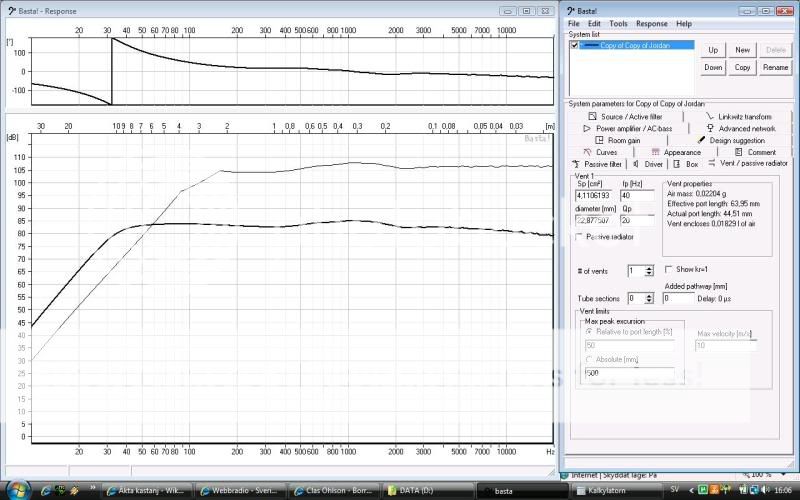The height and width of the screenshot is (500, 800).
Task: Click the number of vents spinner arrows
Action: coord(649,271)
